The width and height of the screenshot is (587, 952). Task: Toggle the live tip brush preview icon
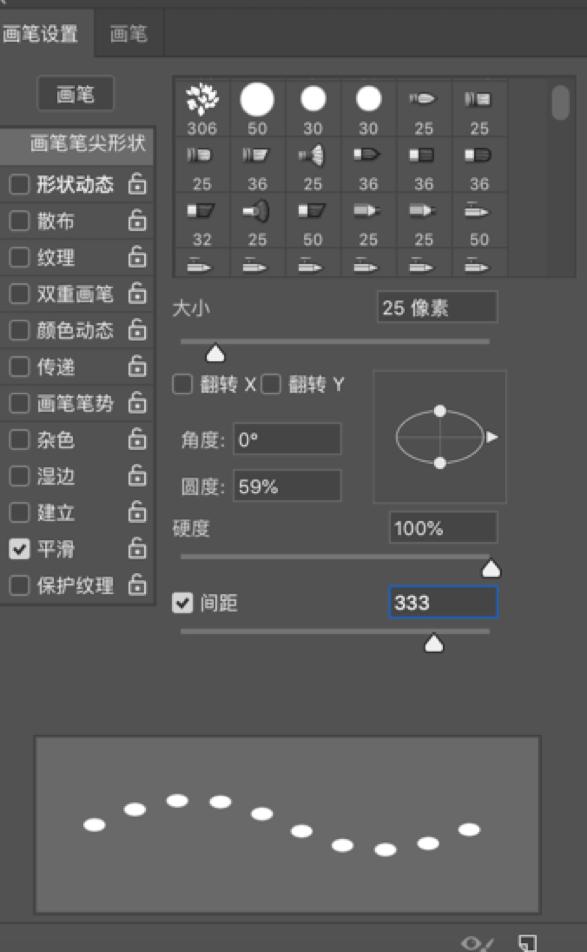[x=477, y=943]
